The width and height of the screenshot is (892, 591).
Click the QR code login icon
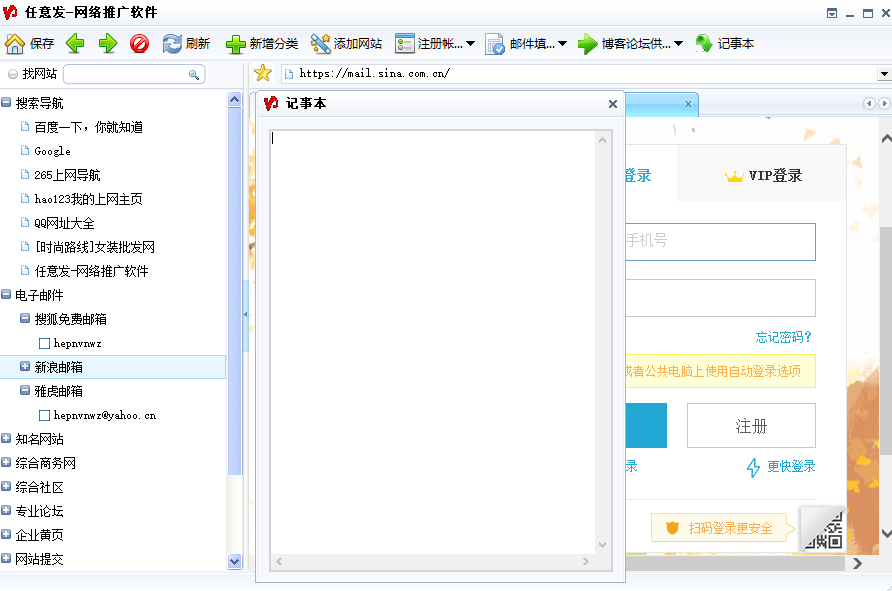[823, 530]
